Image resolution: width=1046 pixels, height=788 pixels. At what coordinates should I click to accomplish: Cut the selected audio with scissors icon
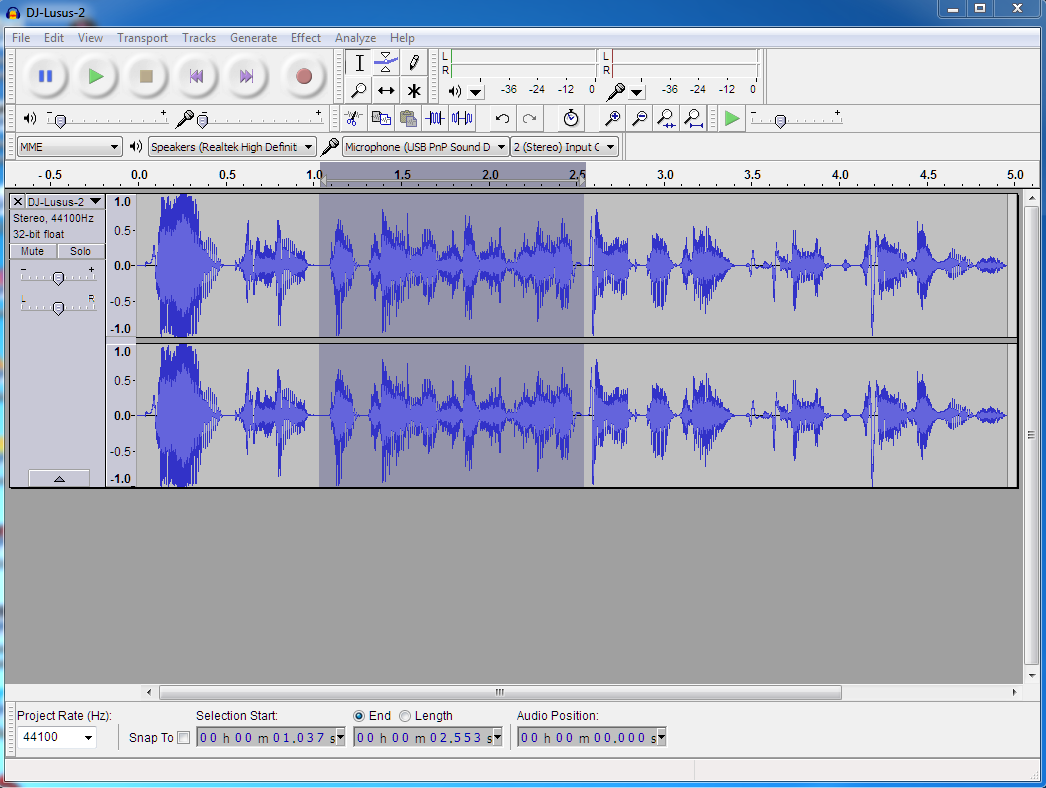pos(353,118)
